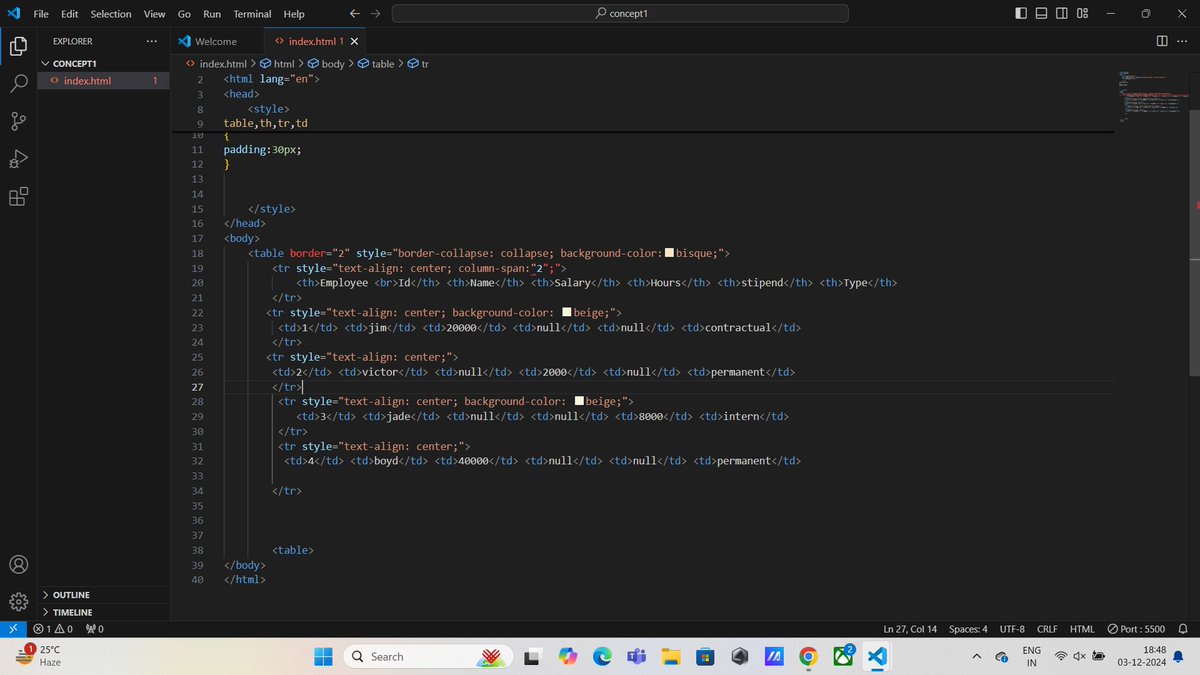Viewport: 1200px width, 675px height.
Task: Toggle the primary sidebar visibility
Action: click(1022, 13)
